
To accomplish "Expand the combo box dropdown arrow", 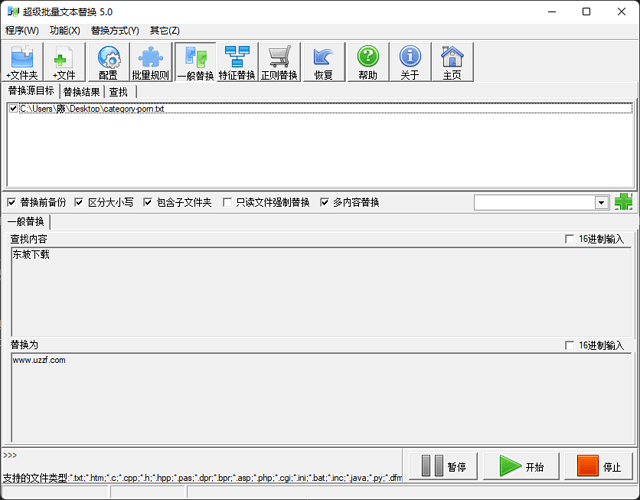I will [x=601, y=202].
